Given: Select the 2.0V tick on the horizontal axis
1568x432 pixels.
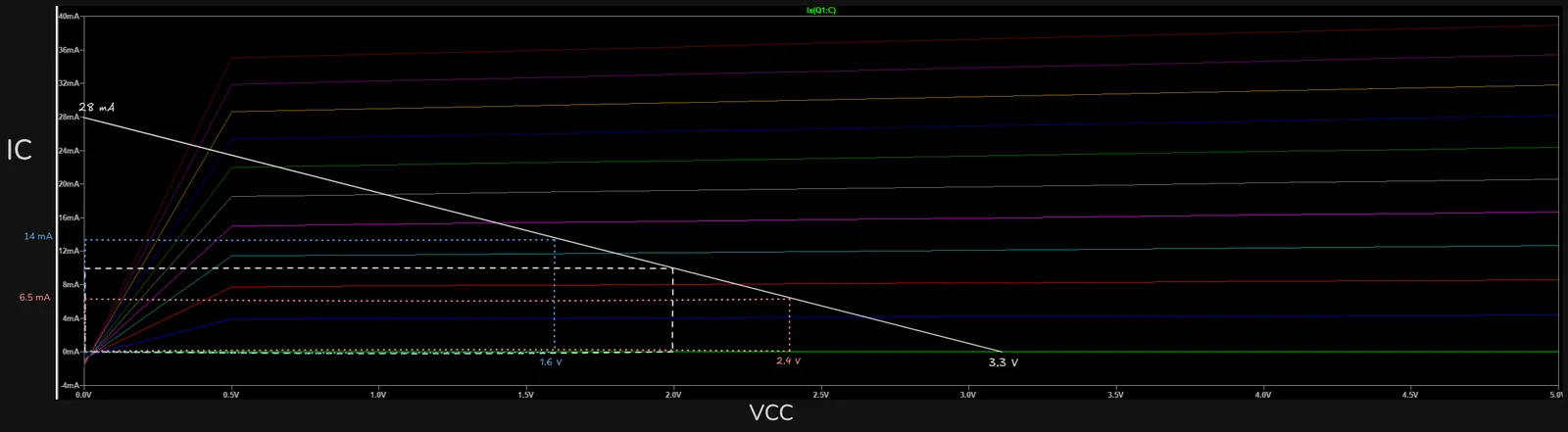Looking at the screenshot, I should pos(673,396).
